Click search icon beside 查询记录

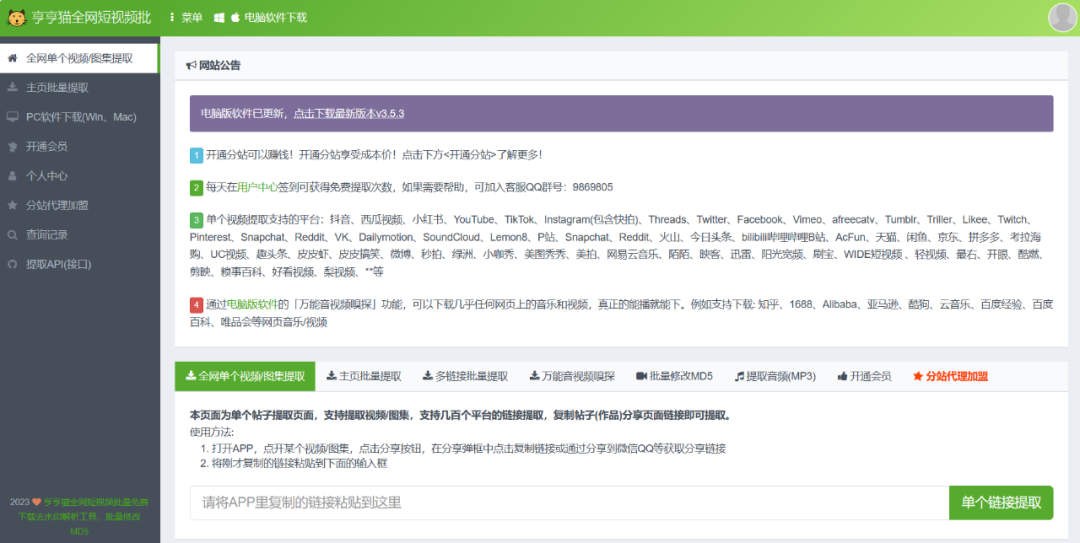pyautogui.click(x=12, y=235)
